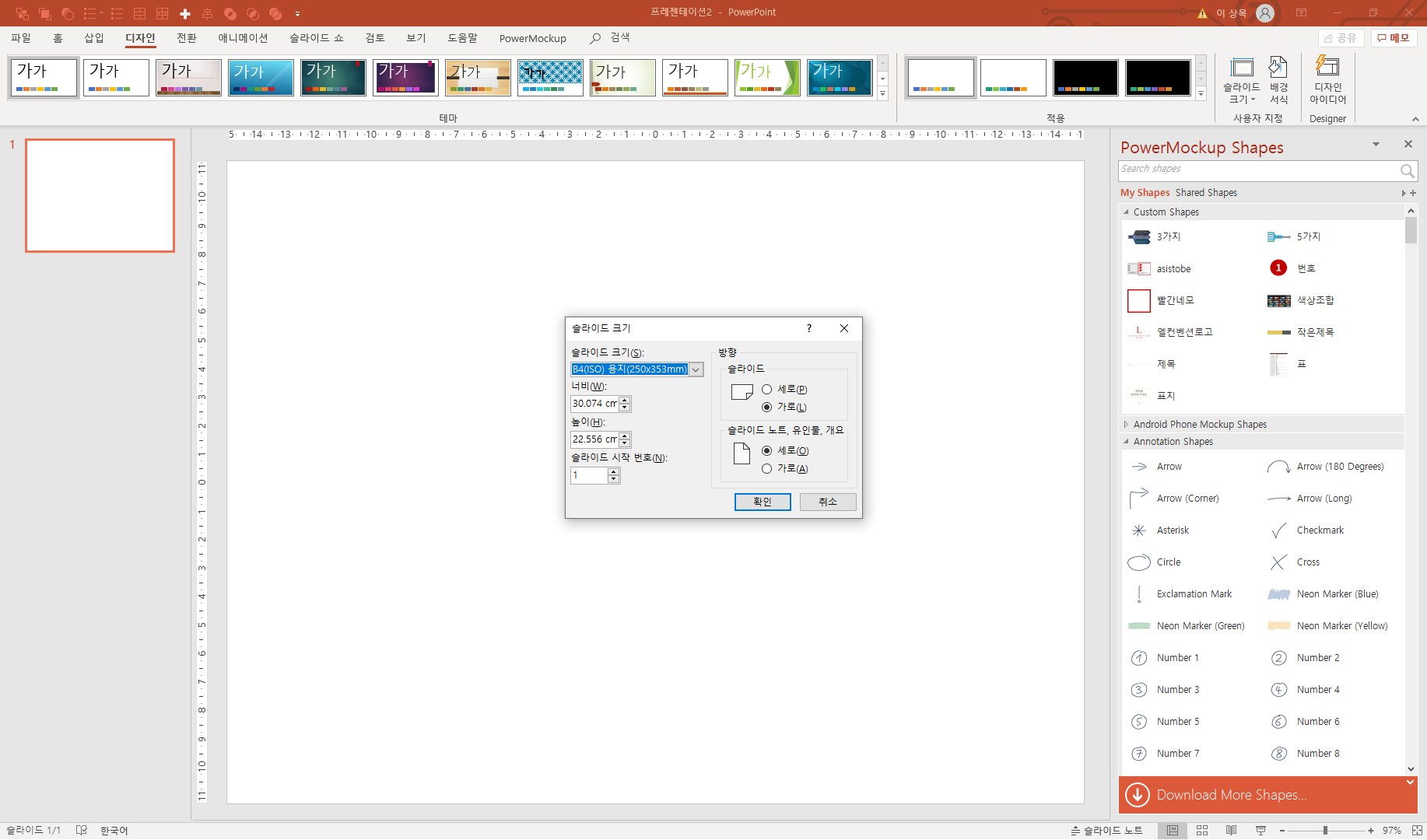Click the 메모 comments button
The height and width of the screenshot is (840, 1427).
coord(1394,38)
